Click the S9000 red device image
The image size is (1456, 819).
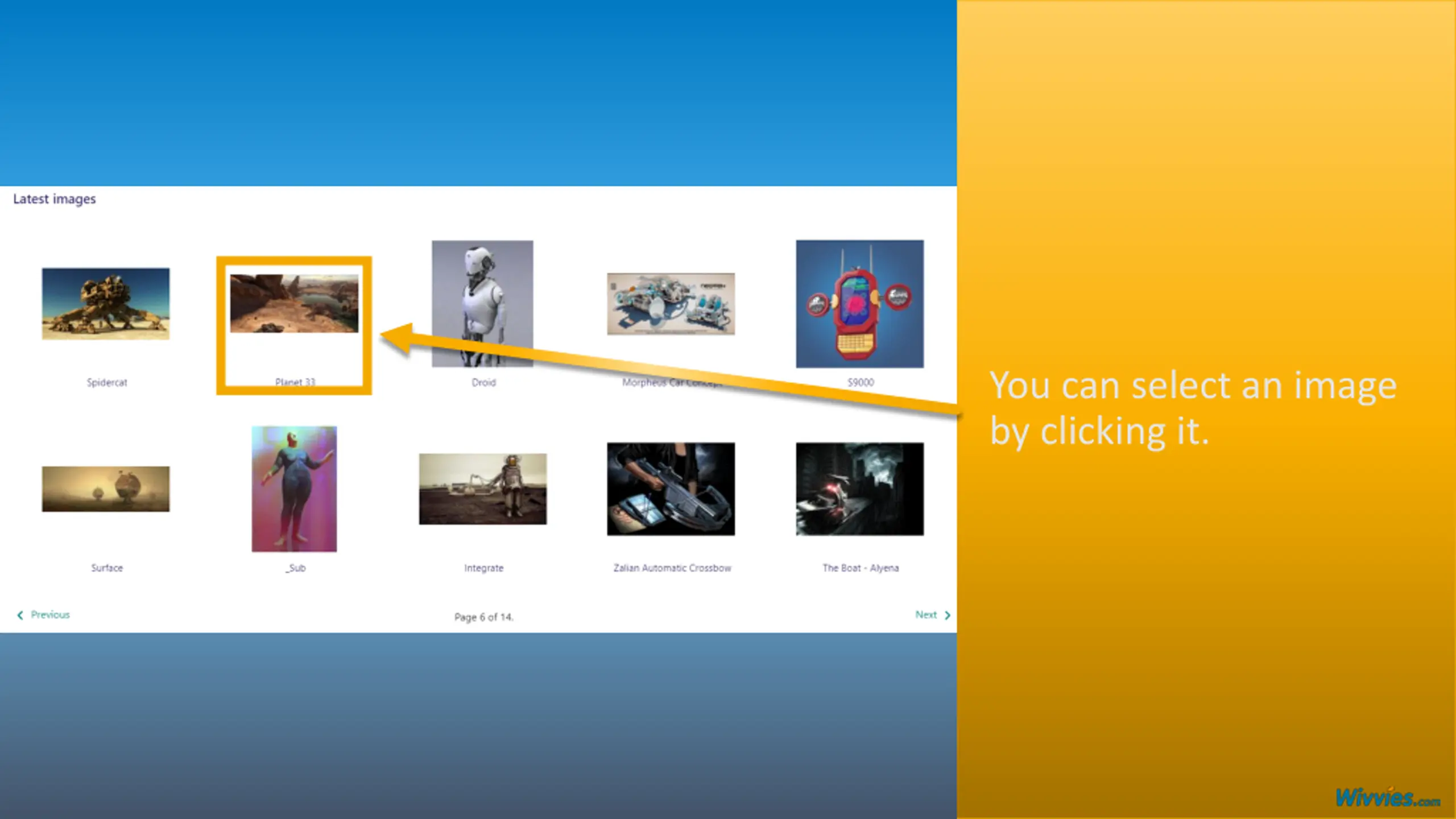pos(859,304)
